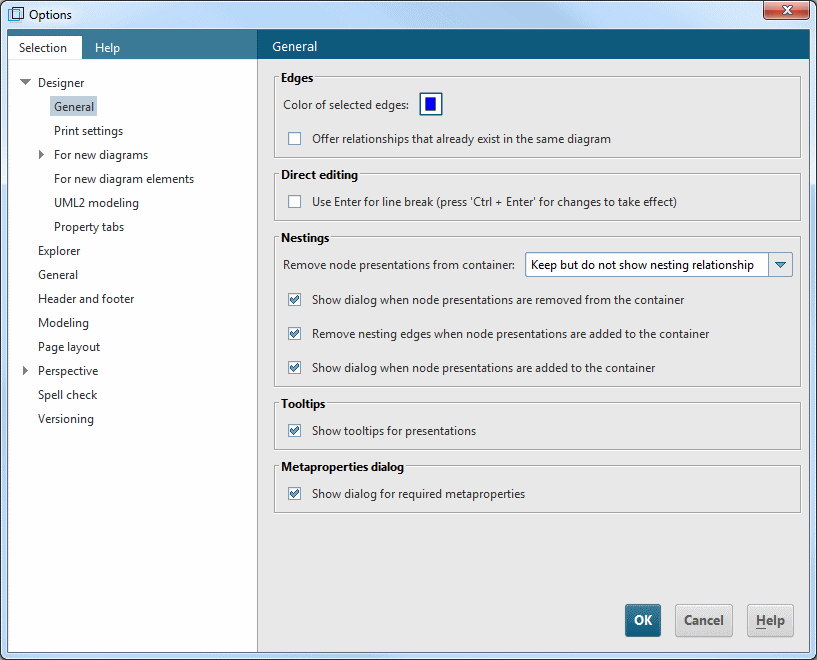The image size is (817, 660).
Task: Click the Help button at bottom
Action: click(770, 620)
